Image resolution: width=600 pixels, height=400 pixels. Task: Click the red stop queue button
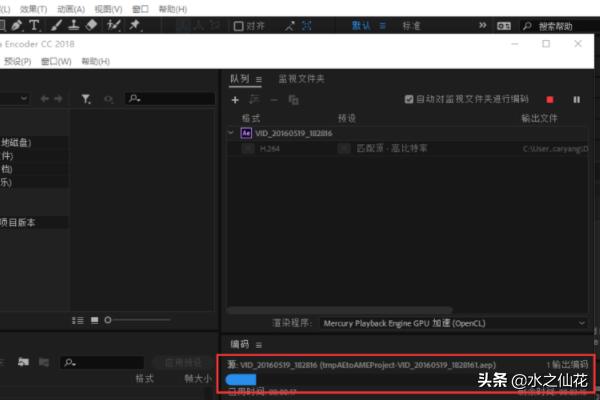pyautogui.click(x=549, y=100)
